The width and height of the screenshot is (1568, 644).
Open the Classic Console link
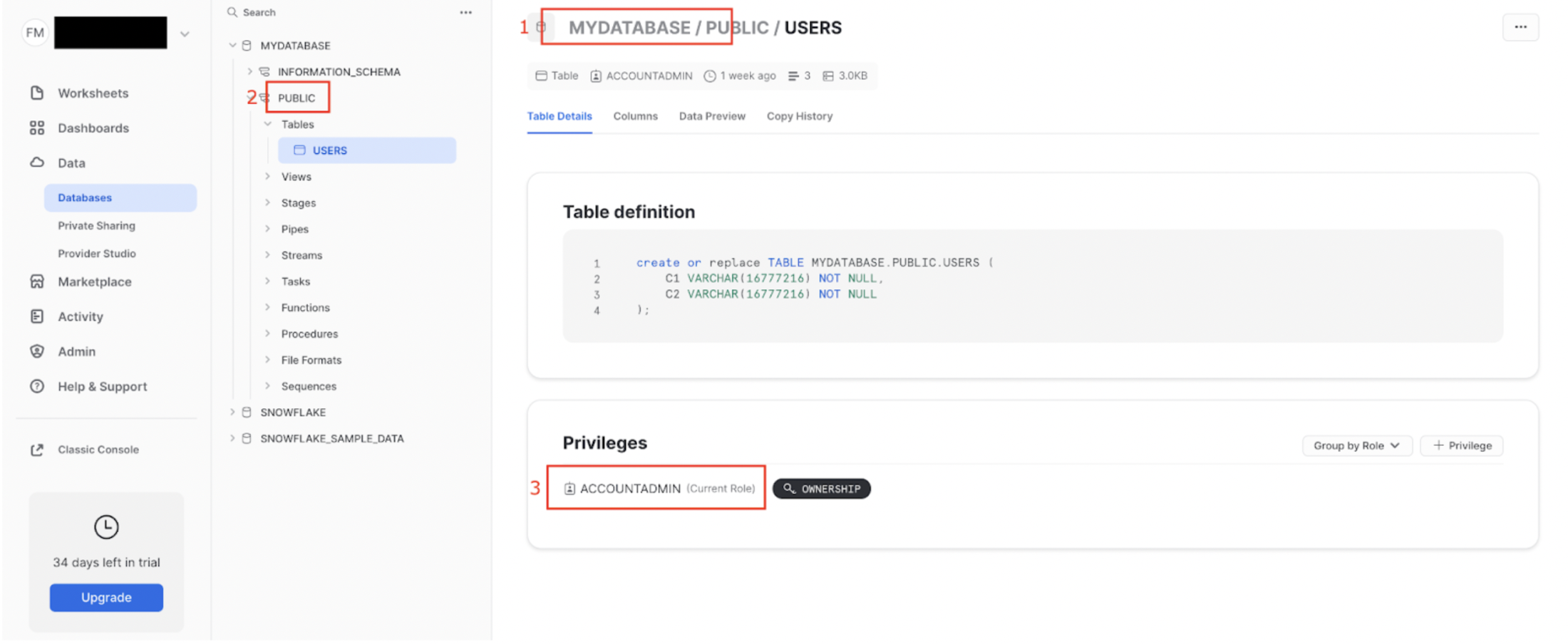click(x=98, y=450)
